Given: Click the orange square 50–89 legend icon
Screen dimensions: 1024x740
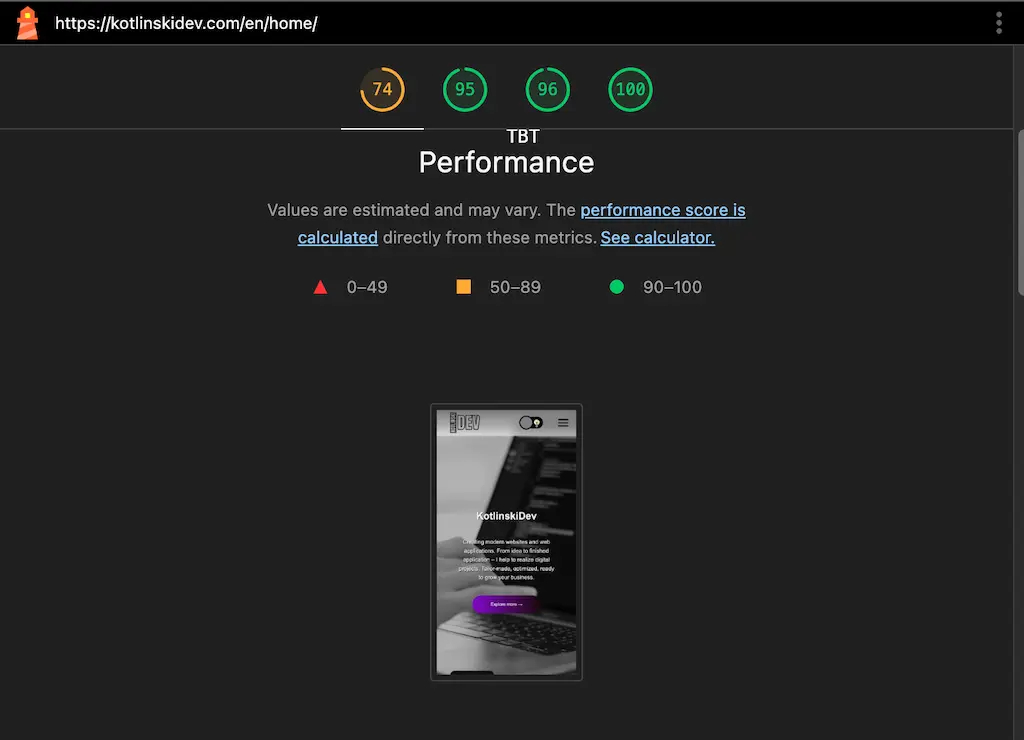Looking at the screenshot, I should point(464,287).
